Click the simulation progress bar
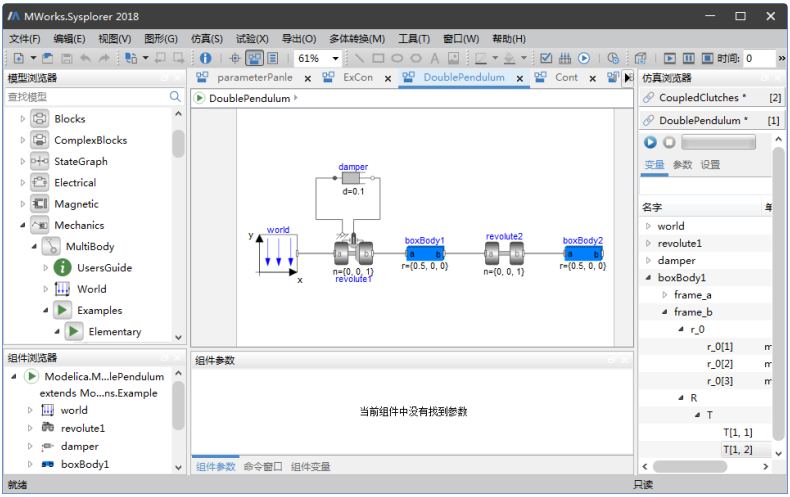This screenshot has width=790, height=497. point(718,143)
